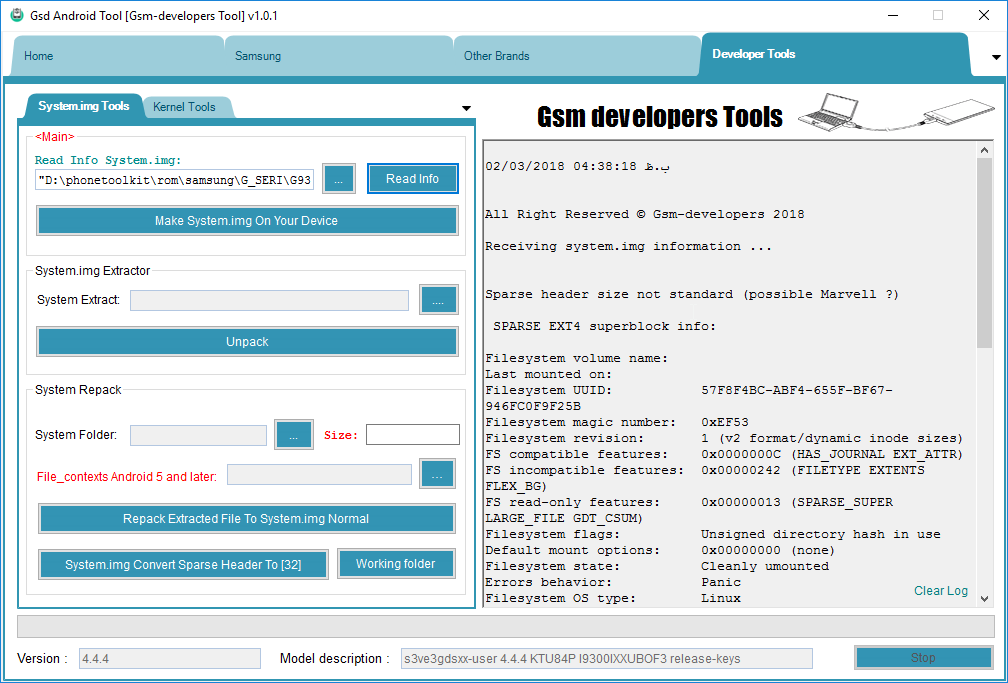The width and height of the screenshot is (1008, 683).
Task: Click the Version field showing 4.4.4
Action: point(170,659)
